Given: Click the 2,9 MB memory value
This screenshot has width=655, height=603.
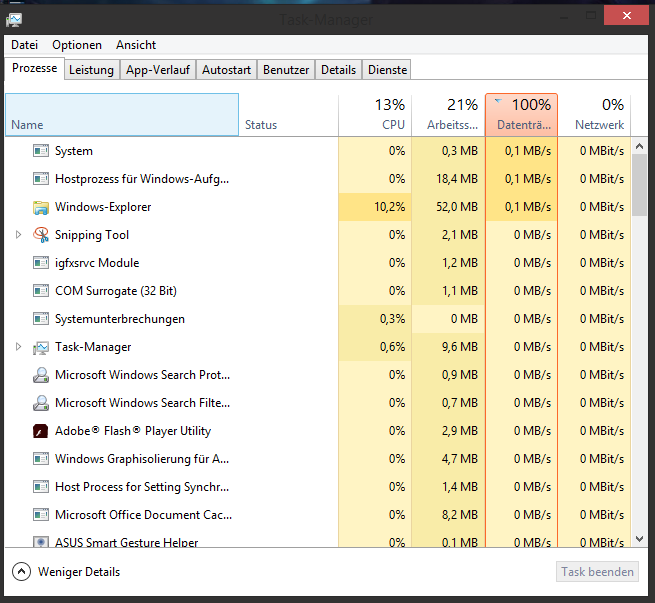Looking at the screenshot, I should coord(460,431).
